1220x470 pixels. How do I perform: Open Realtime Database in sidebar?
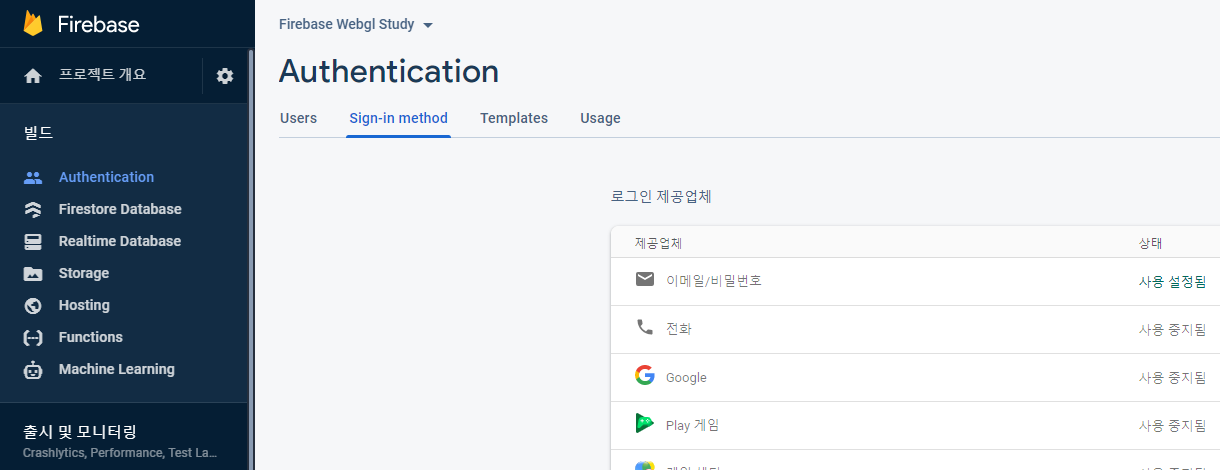(120, 241)
